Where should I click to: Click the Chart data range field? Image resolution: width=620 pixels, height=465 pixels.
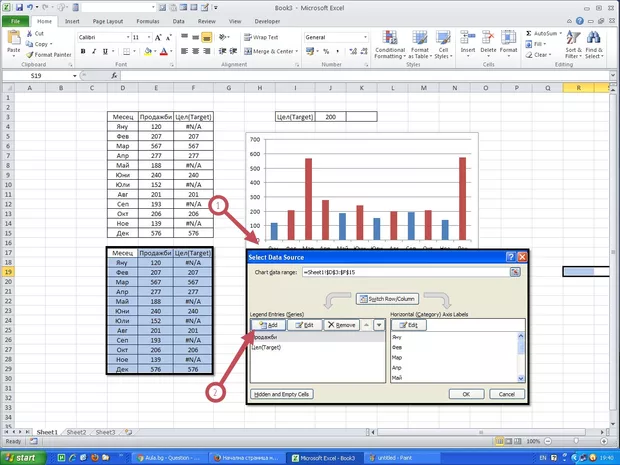406,272
